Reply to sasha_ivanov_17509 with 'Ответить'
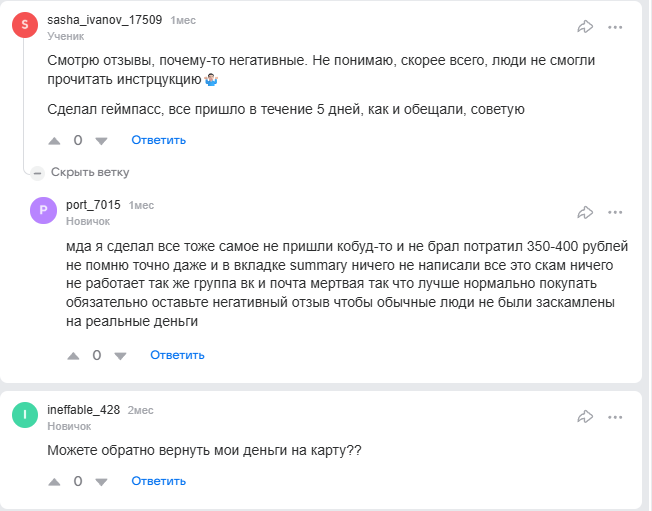The image size is (652, 511). [158, 140]
